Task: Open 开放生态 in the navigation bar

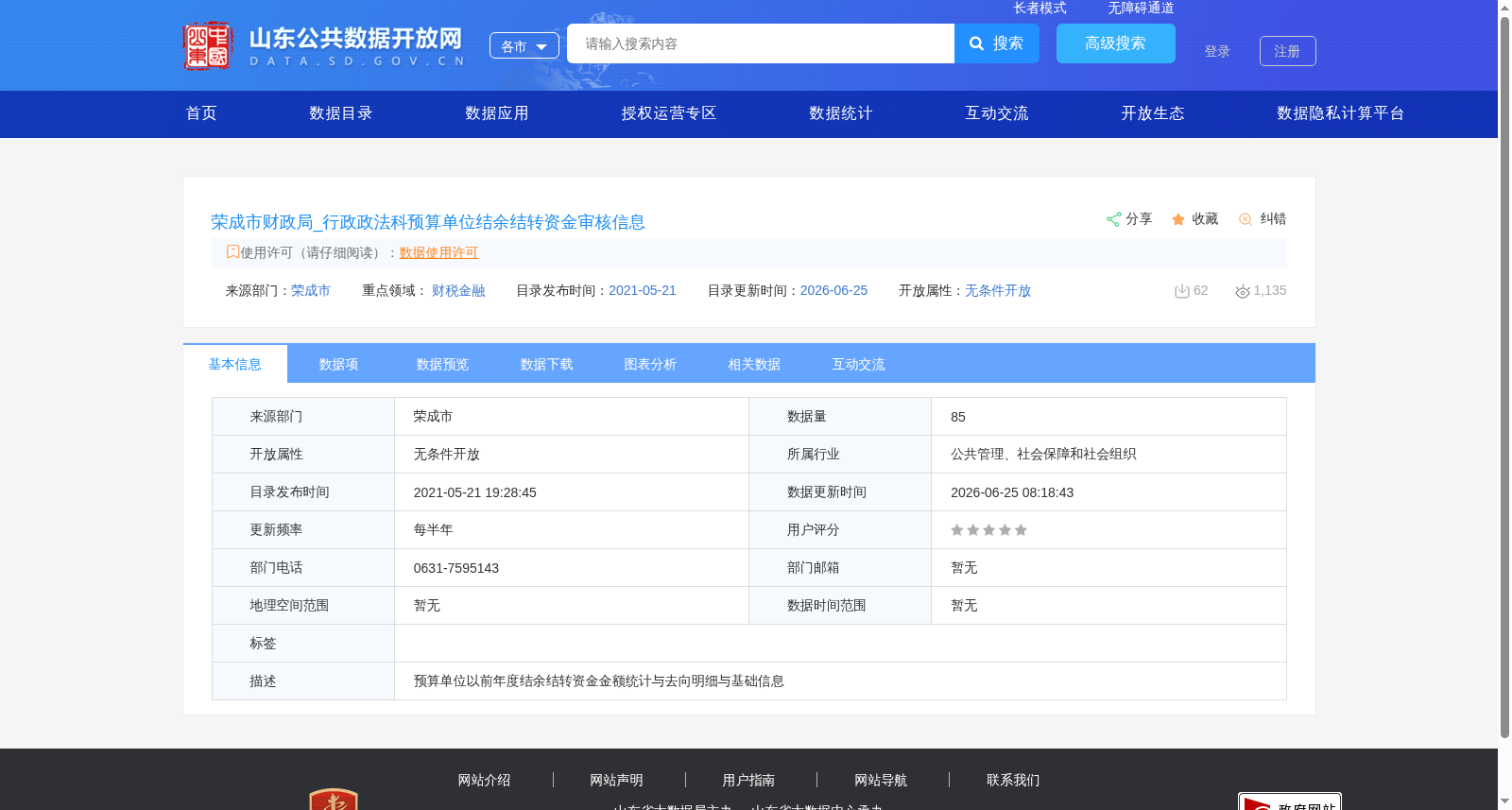Action: click(x=1153, y=113)
